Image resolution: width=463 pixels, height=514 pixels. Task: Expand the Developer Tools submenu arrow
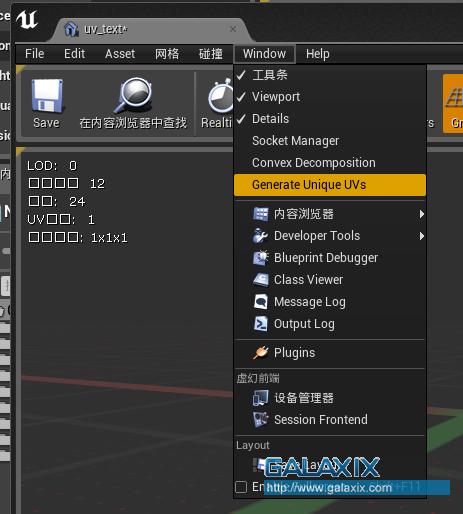tap(422, 236)
